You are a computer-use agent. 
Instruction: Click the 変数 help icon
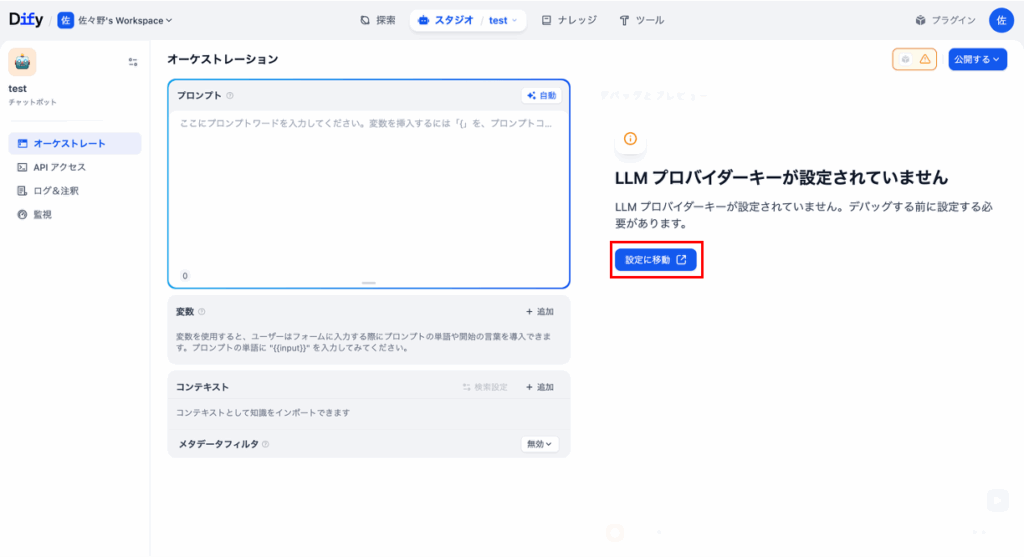202,312
